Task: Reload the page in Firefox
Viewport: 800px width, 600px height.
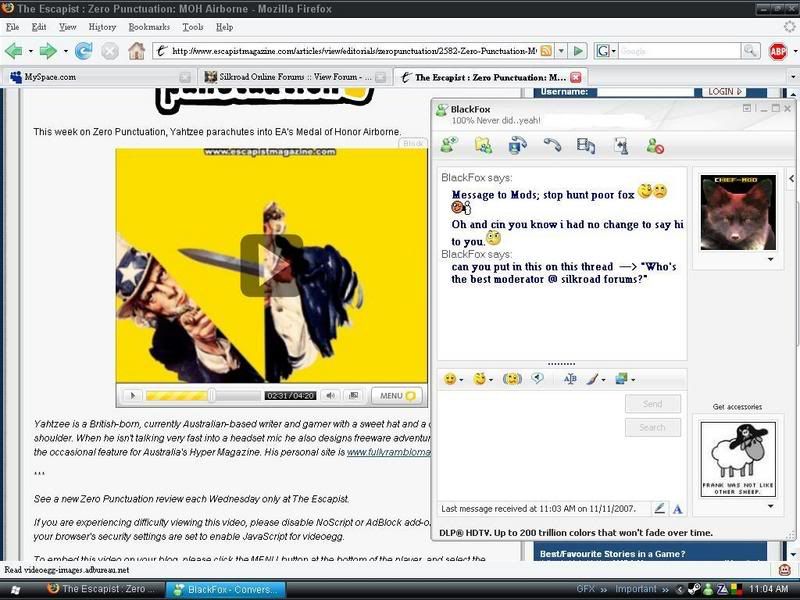Action: (83, 51)
